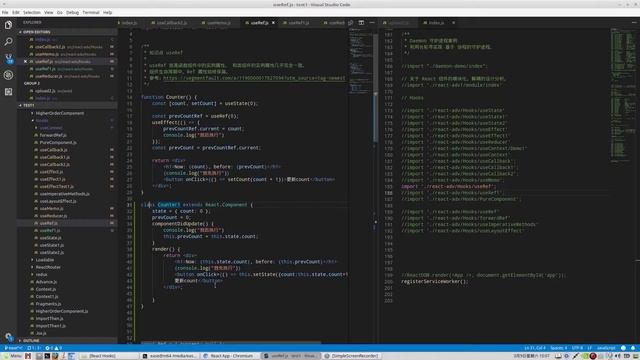Screen dimensions: 640x360
Task: Open the Source Control view icon
Action: [x=8, y=58]
